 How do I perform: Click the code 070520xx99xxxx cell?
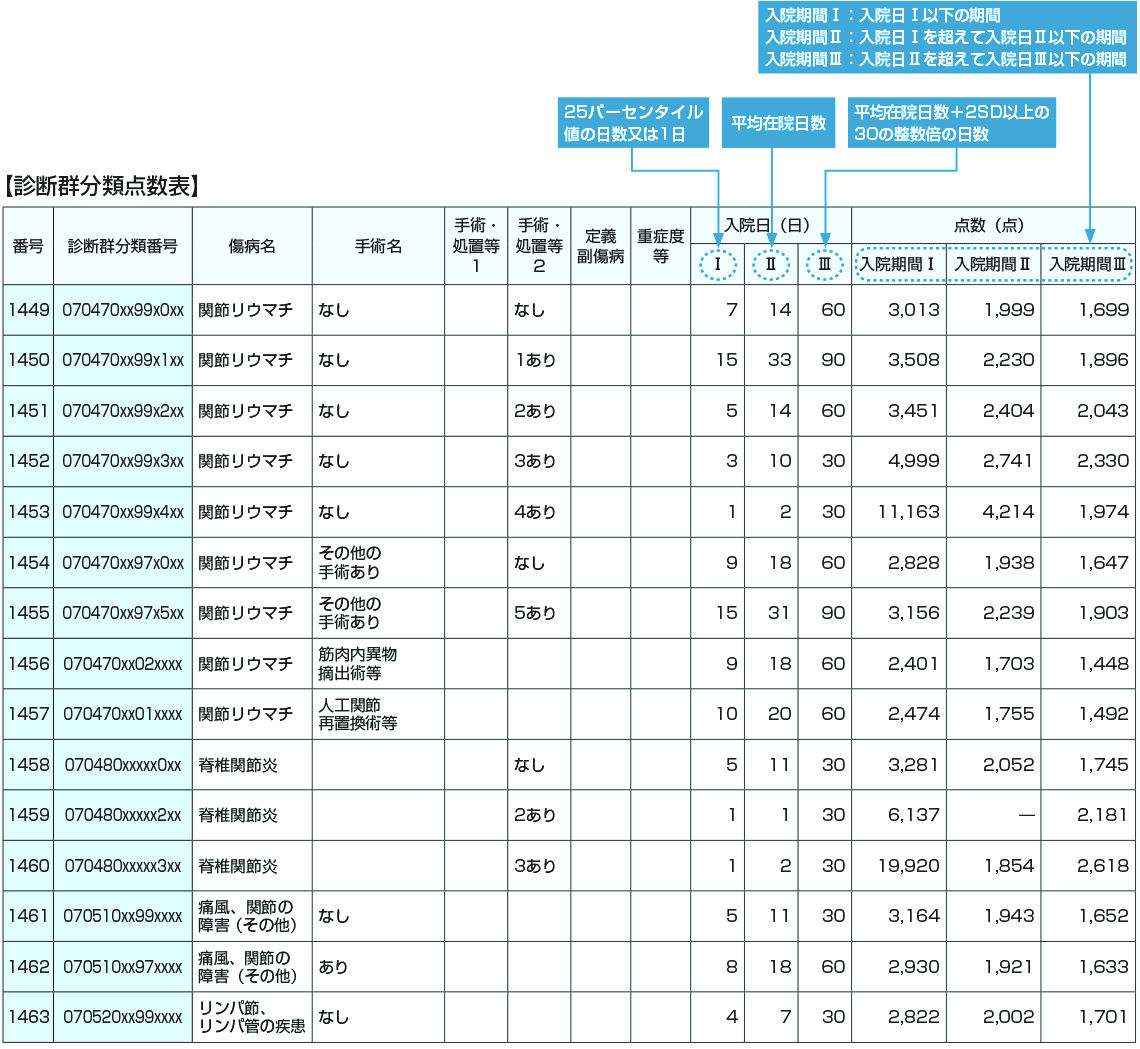123,1017
